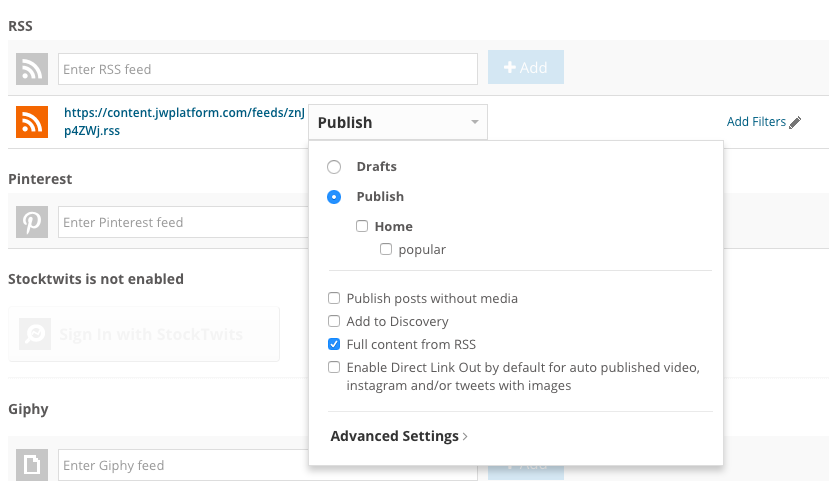Screen dimensions: 829x481
Task: Enable Direct Link Out by default checkbox
Action: [335, 368]
